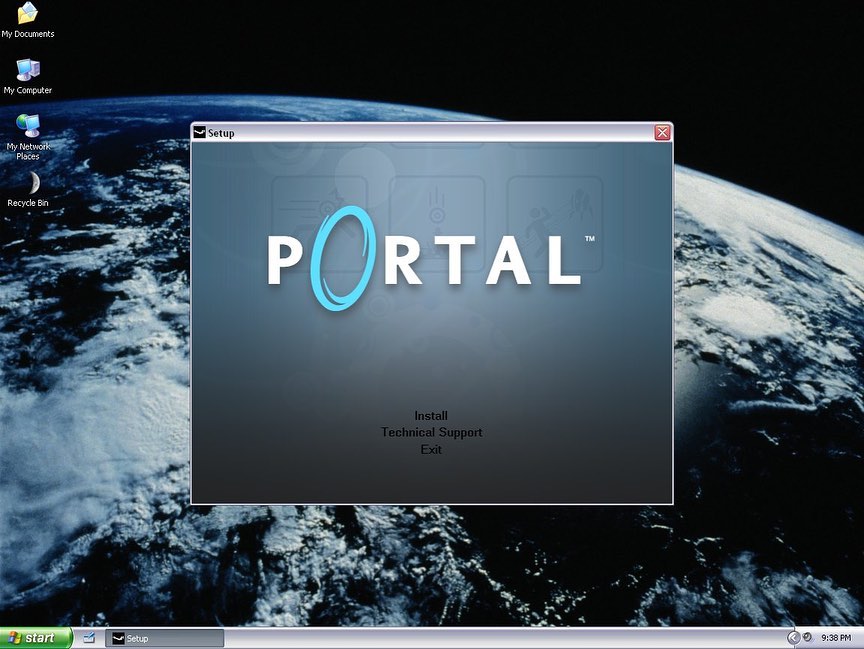This screenshot has width=864, height=649.
Task: Select the My Computer desktop icon
Action: [x=28, y=76]
